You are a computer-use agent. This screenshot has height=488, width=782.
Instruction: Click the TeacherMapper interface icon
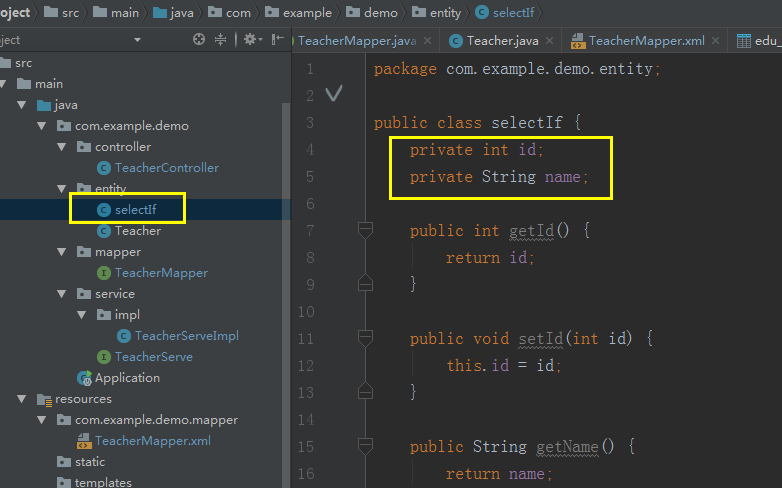pyautogui.click(x=103, y=273)
